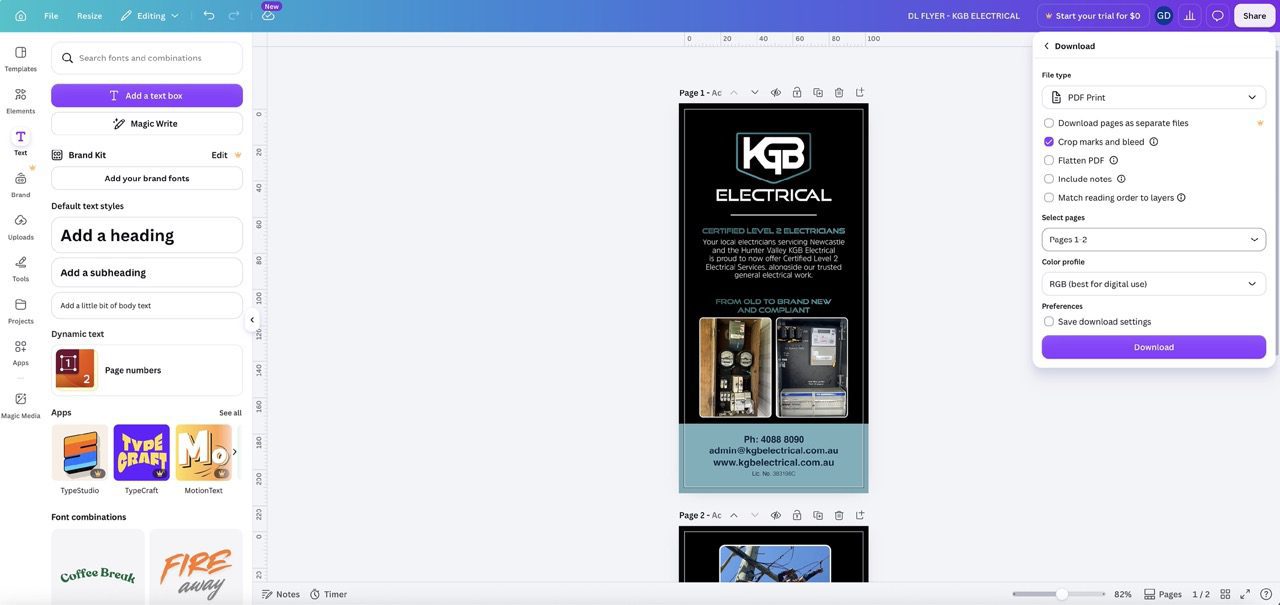Go back from the Download panel
Viewport: 1280px width, 605px height.
click(x=1046, y=46)
